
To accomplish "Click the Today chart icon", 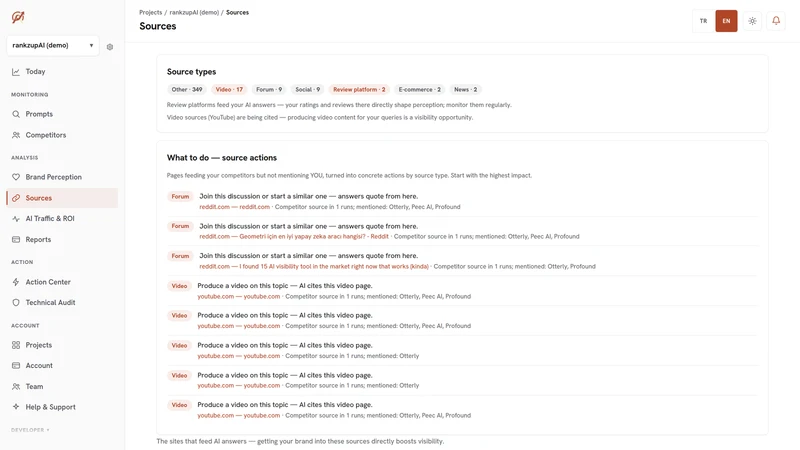I will coord(16,72).
